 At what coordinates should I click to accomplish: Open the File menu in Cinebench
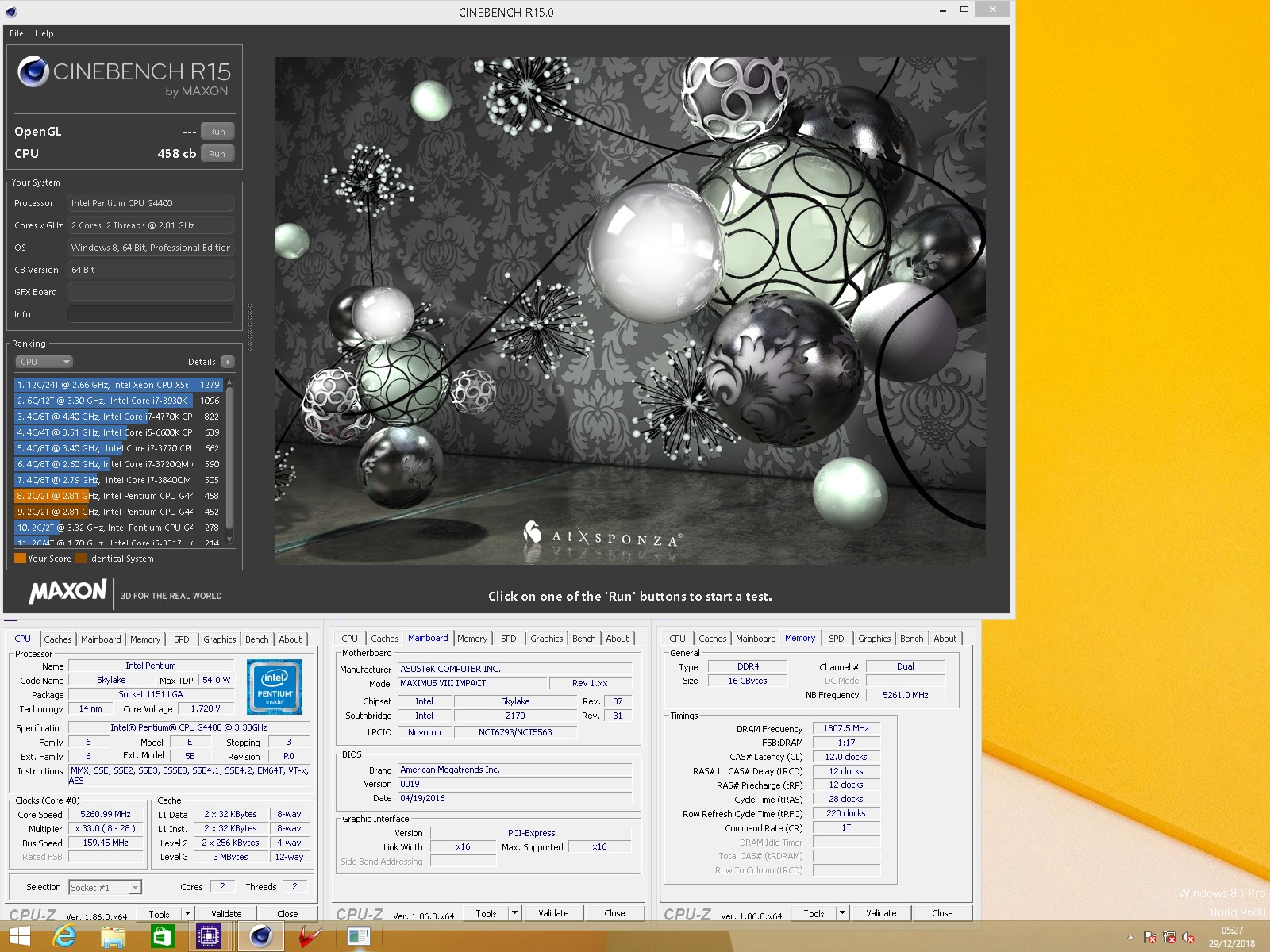pyautogui.click(x=17, y=33)
